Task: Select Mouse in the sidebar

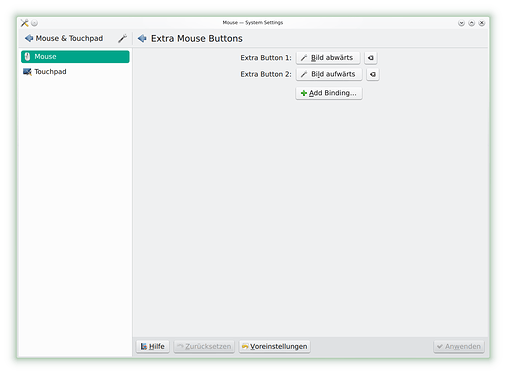Action: 75,57
